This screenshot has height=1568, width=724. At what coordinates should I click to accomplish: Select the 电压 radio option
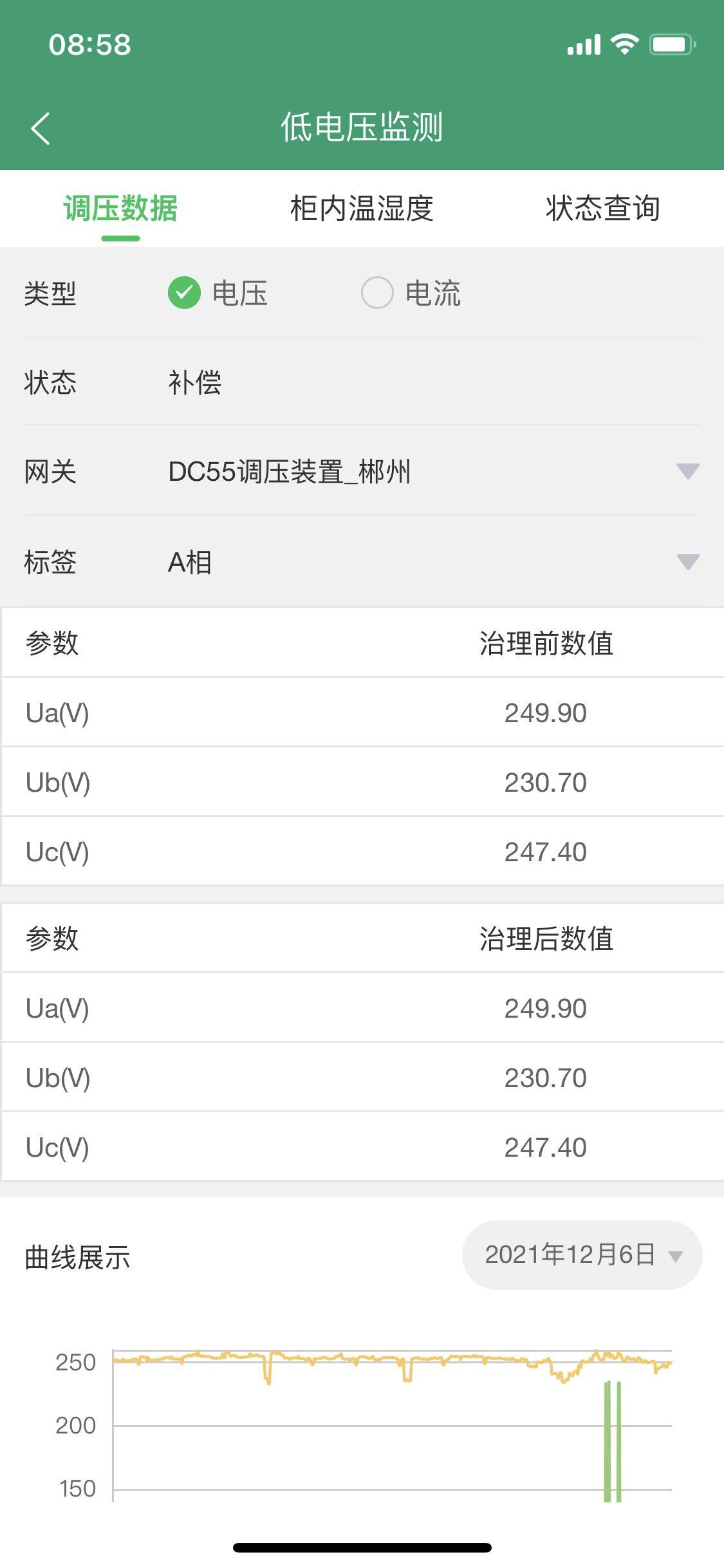pyautogui.click(x=185, y=293)
